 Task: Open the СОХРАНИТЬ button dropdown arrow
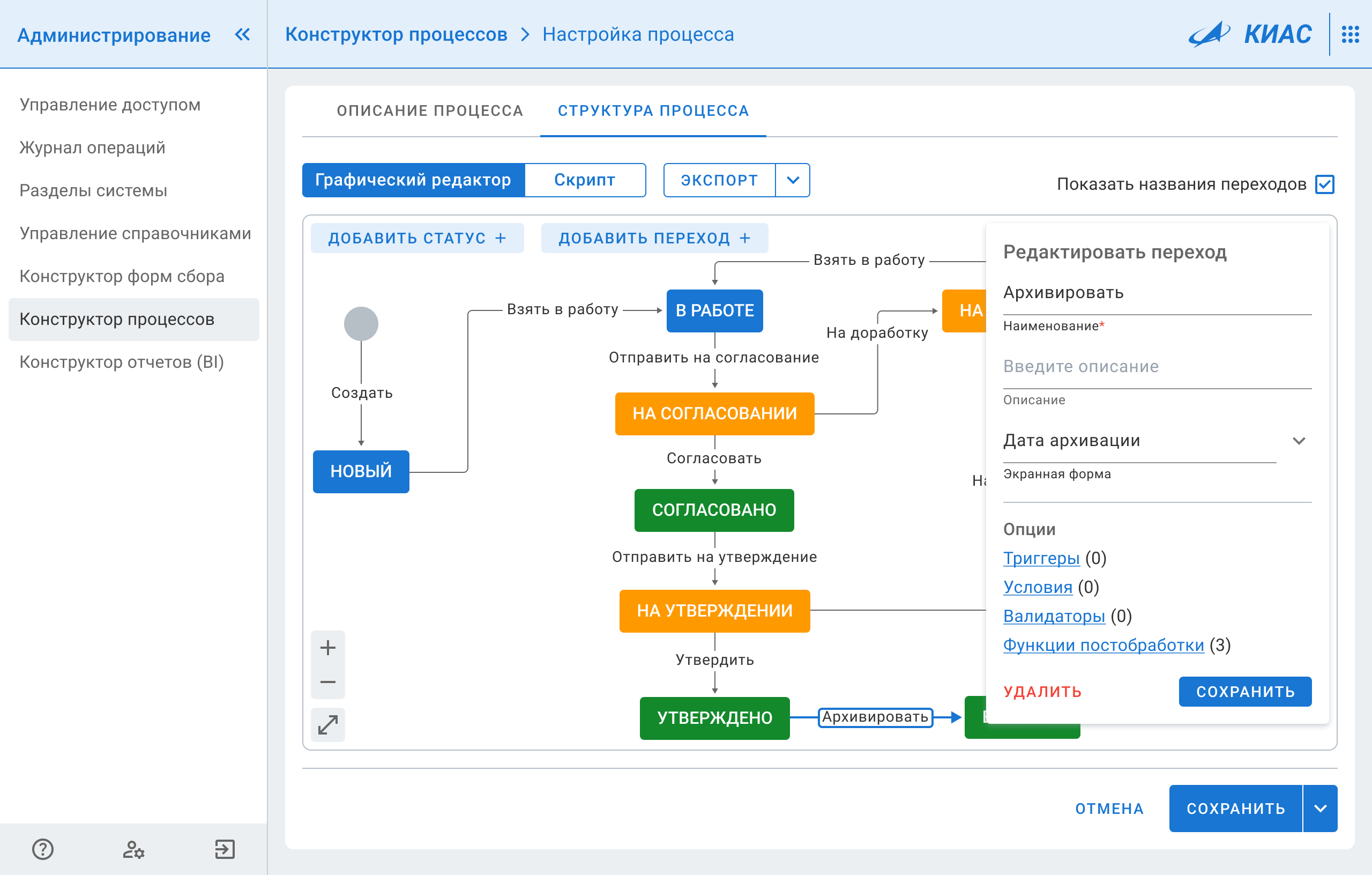pos(1321,809)
